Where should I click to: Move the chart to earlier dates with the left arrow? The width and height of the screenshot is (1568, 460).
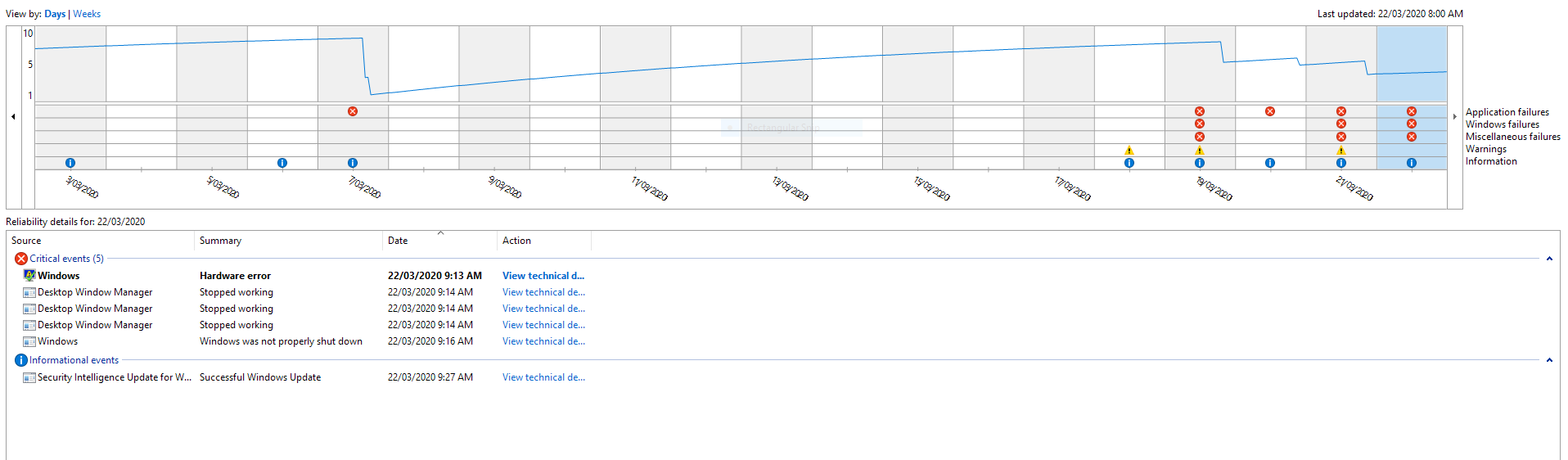click(x=13, y=117)
